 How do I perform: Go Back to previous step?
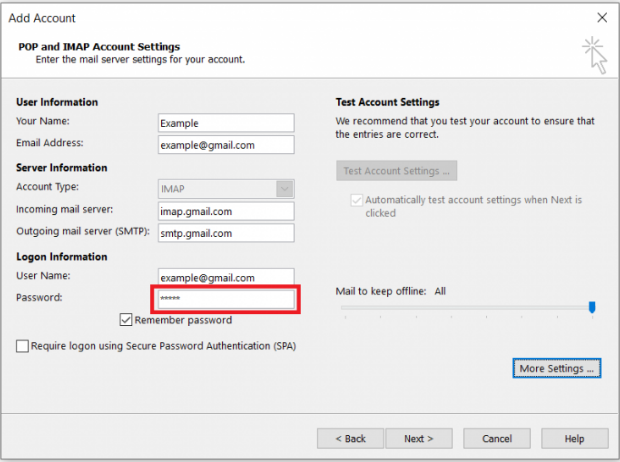point(350,438)
